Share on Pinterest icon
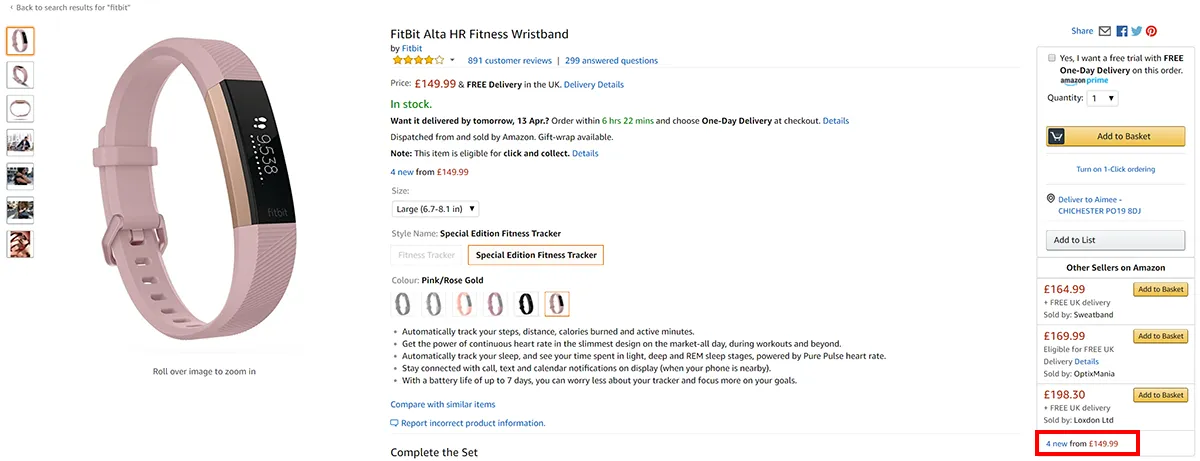This screenshot has width=1200, height=461. pyautogui.click(x=1152, y=31)
